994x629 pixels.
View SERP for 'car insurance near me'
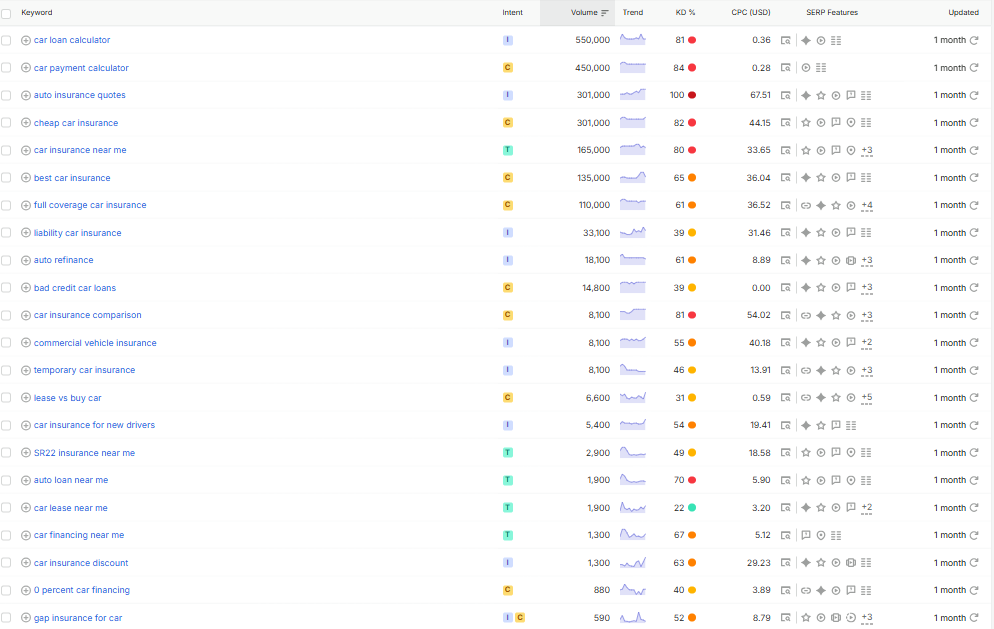coord(785,150)
